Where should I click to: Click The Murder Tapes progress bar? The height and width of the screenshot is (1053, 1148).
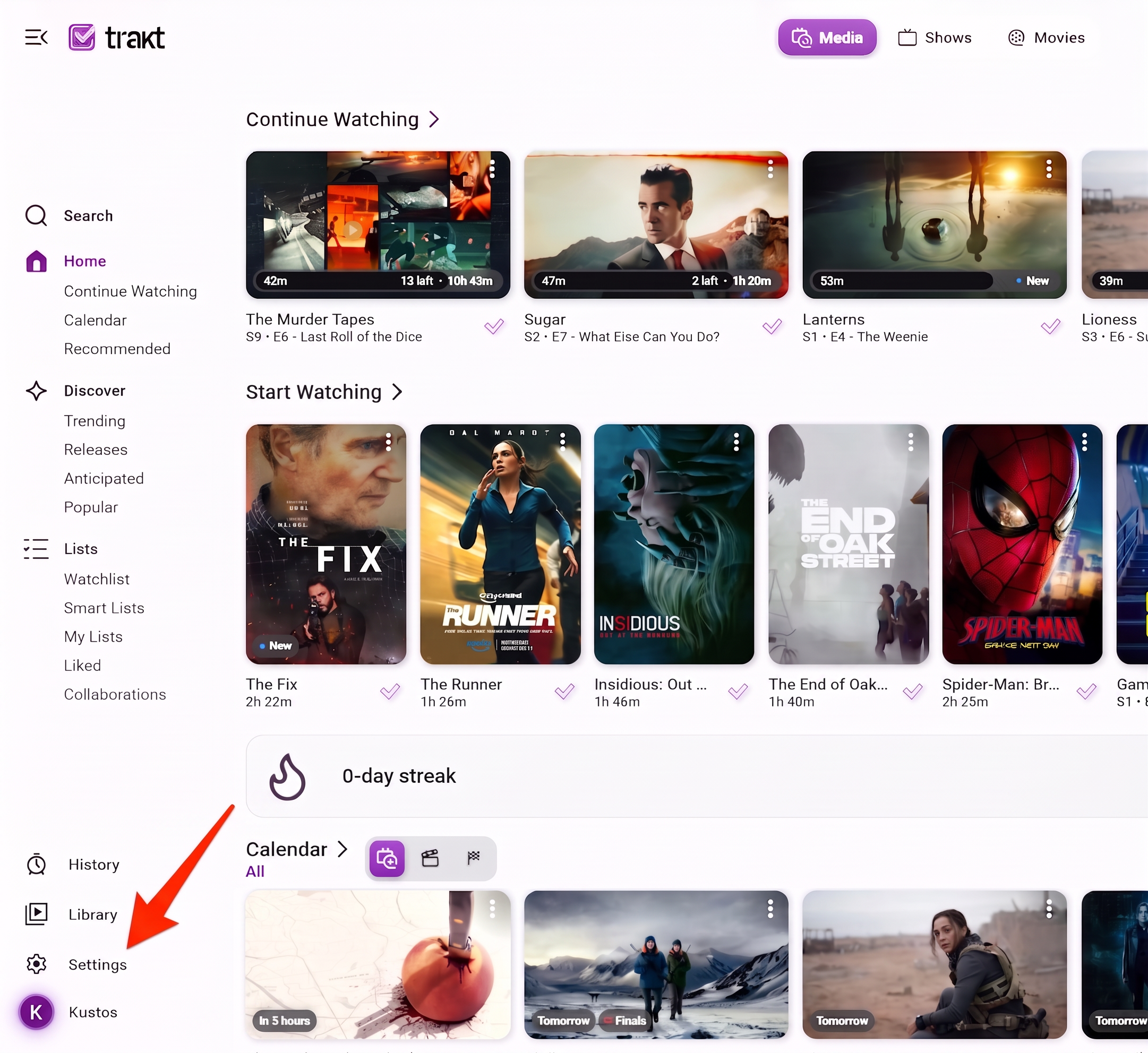coord(378,280)
